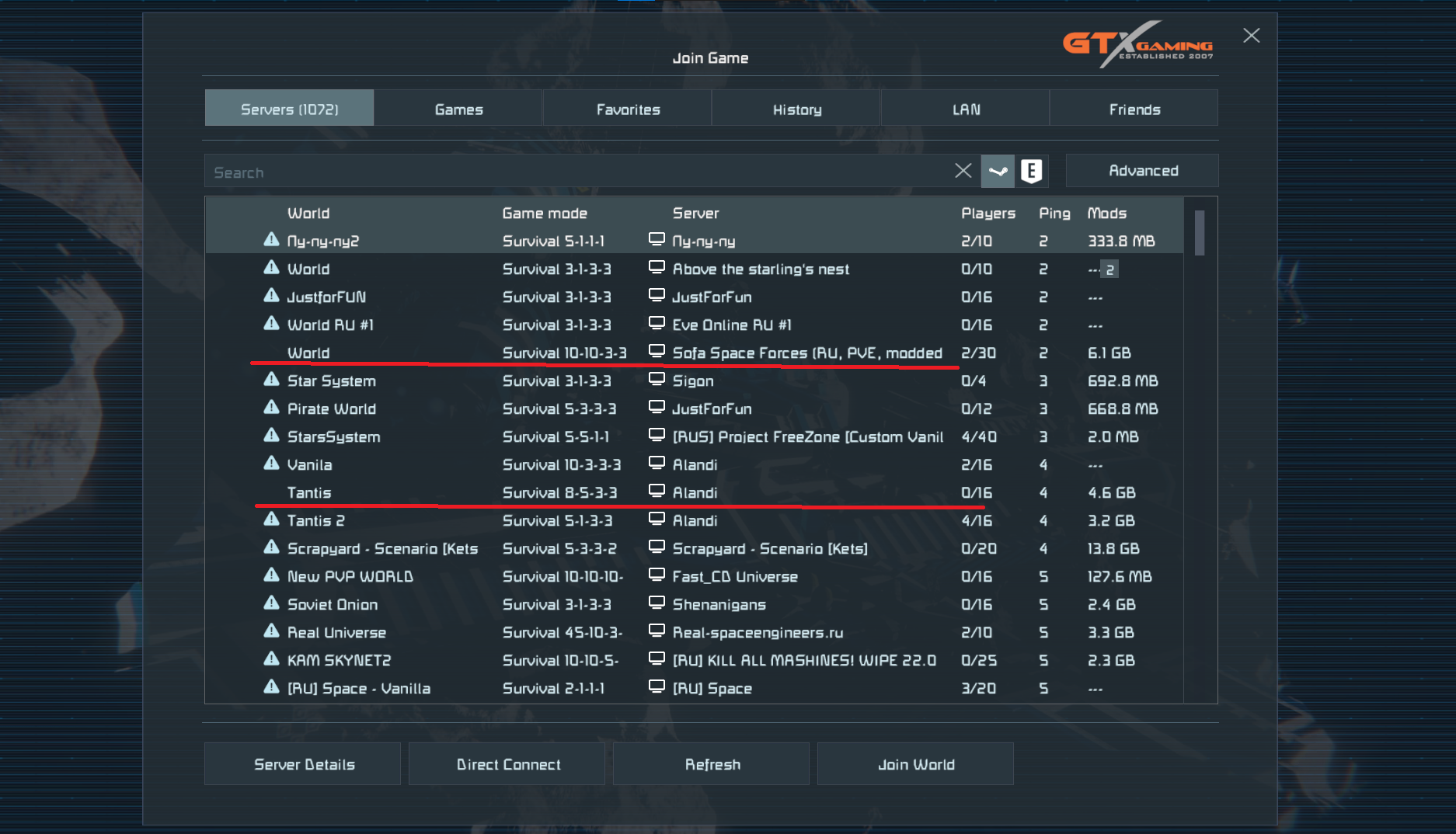The width and height of the screenshot is (1456, 834).
Task: Open the History tab
Action: [x=796, y=109]
